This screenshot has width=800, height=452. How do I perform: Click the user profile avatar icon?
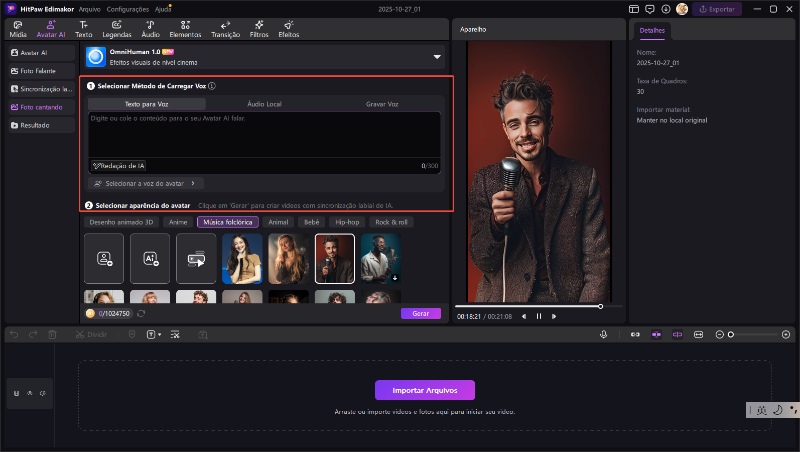(x=682, y=9)
